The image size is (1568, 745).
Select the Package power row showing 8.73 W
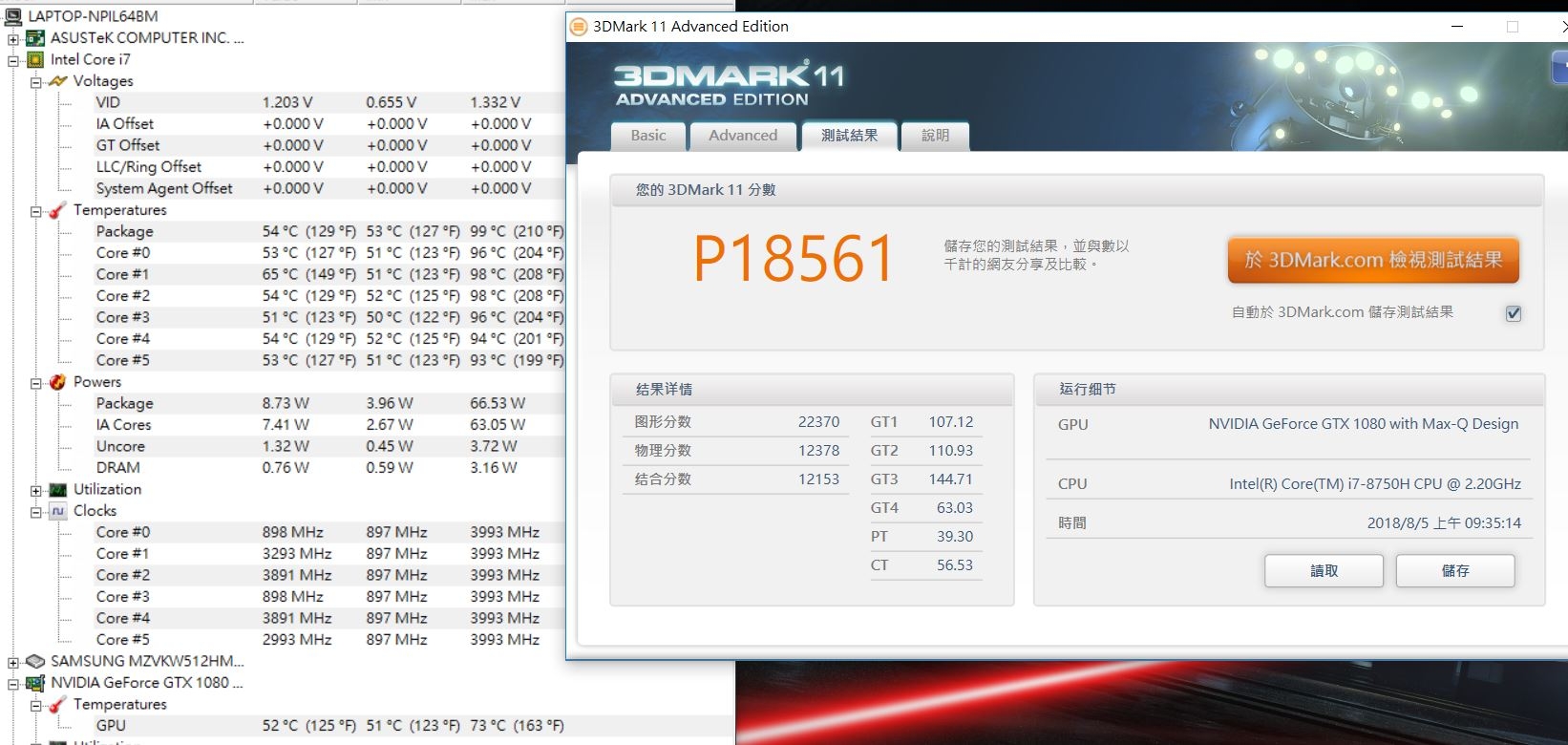point(329,403)
